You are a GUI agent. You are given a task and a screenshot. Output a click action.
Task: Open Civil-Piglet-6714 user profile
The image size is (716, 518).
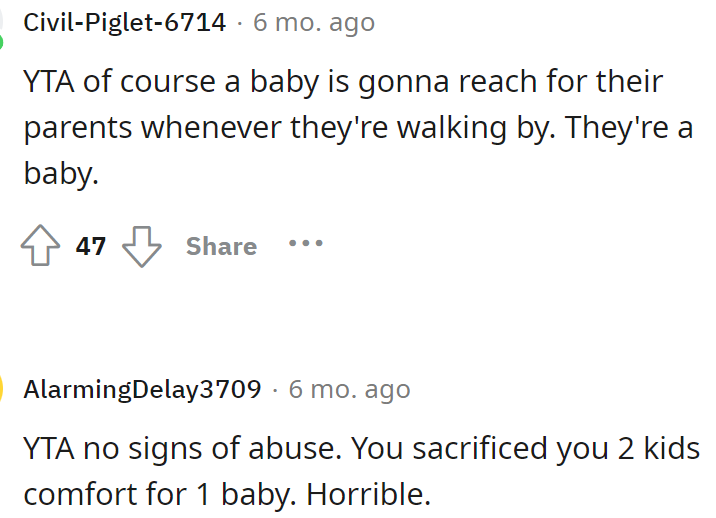(124, 22)
